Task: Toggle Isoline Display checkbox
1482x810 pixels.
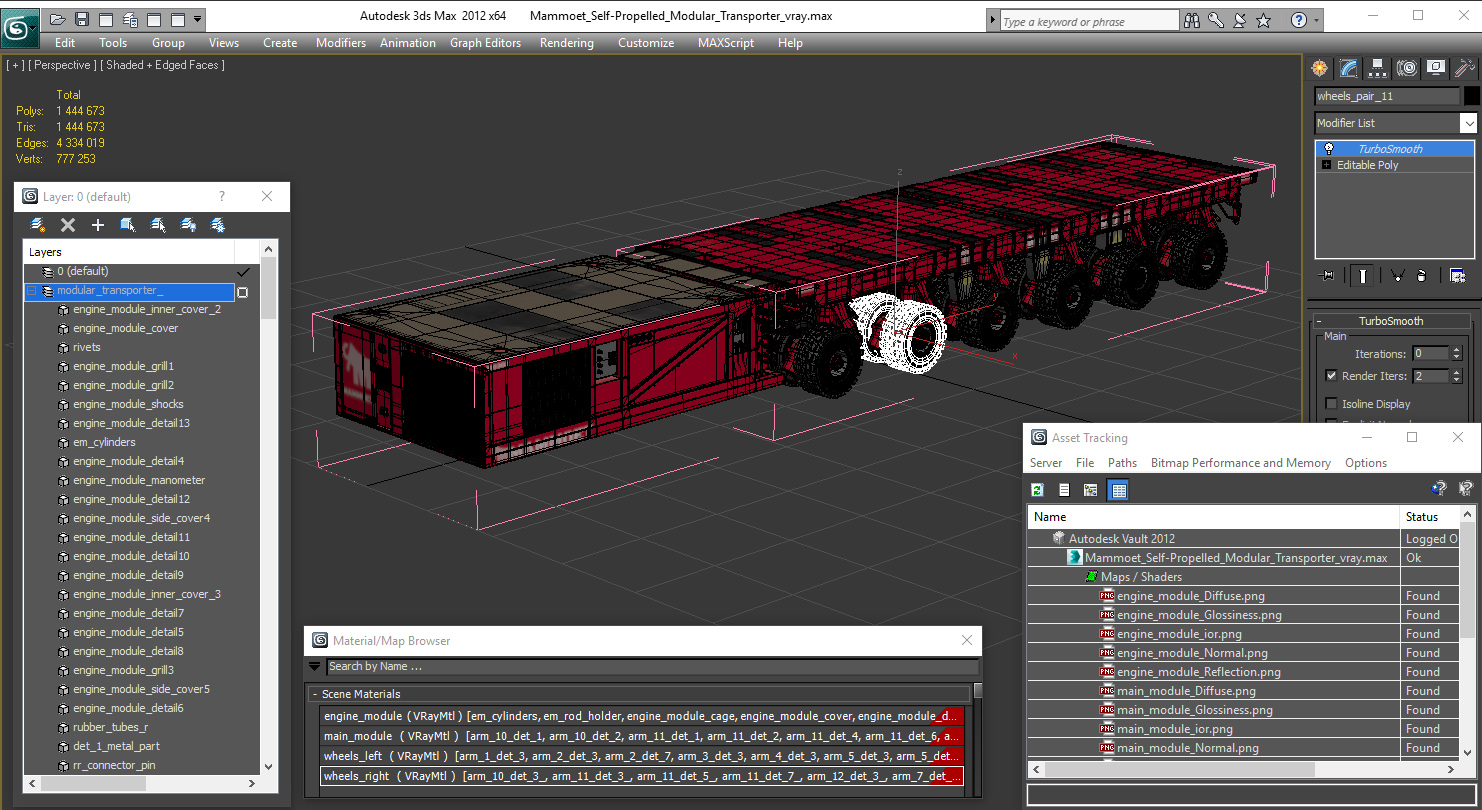Action: point(1331,404)
